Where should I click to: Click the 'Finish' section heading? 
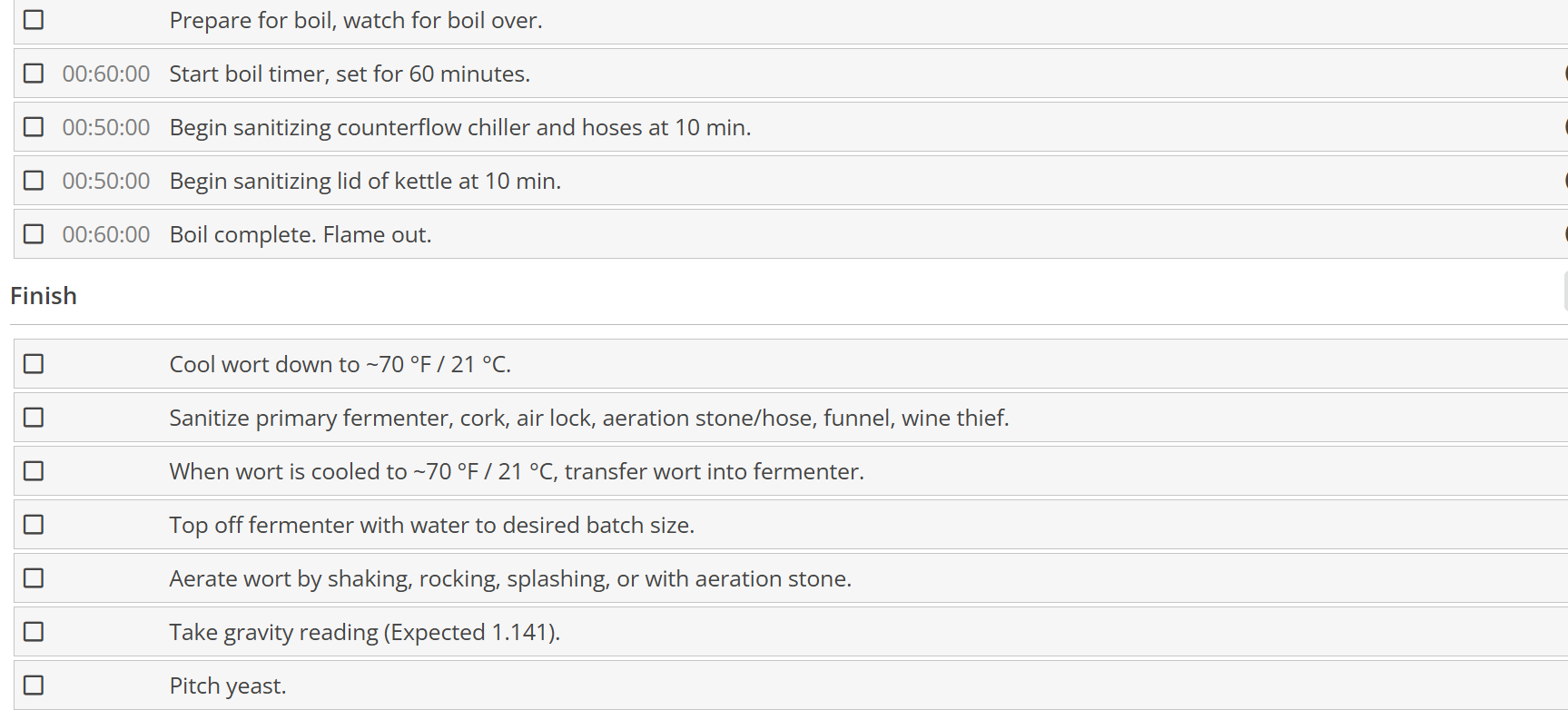tap(44, 296)
